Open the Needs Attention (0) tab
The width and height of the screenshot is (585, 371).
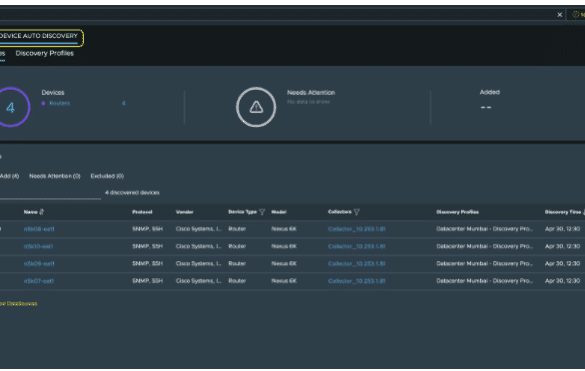click(x=55, y=176)
